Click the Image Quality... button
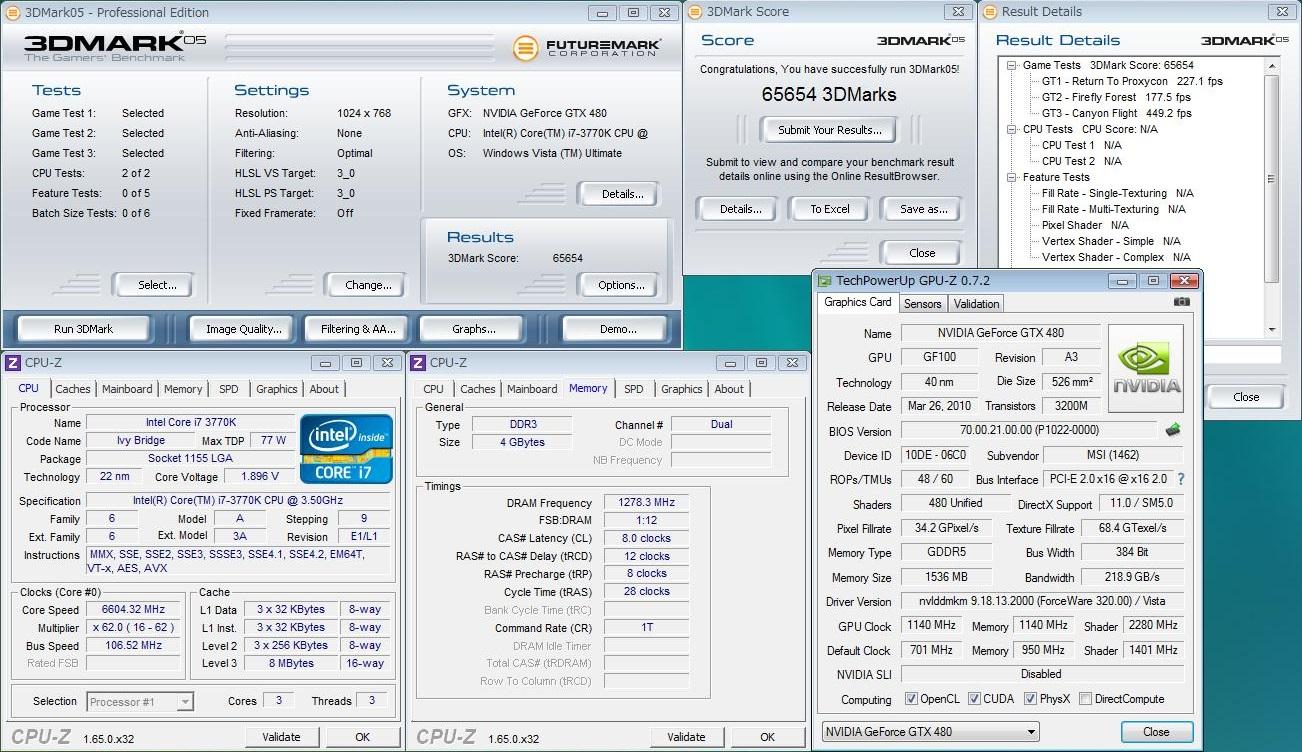Image resolution: width=1302 pixels, height=752 pixels. click(x=244, y=329)
